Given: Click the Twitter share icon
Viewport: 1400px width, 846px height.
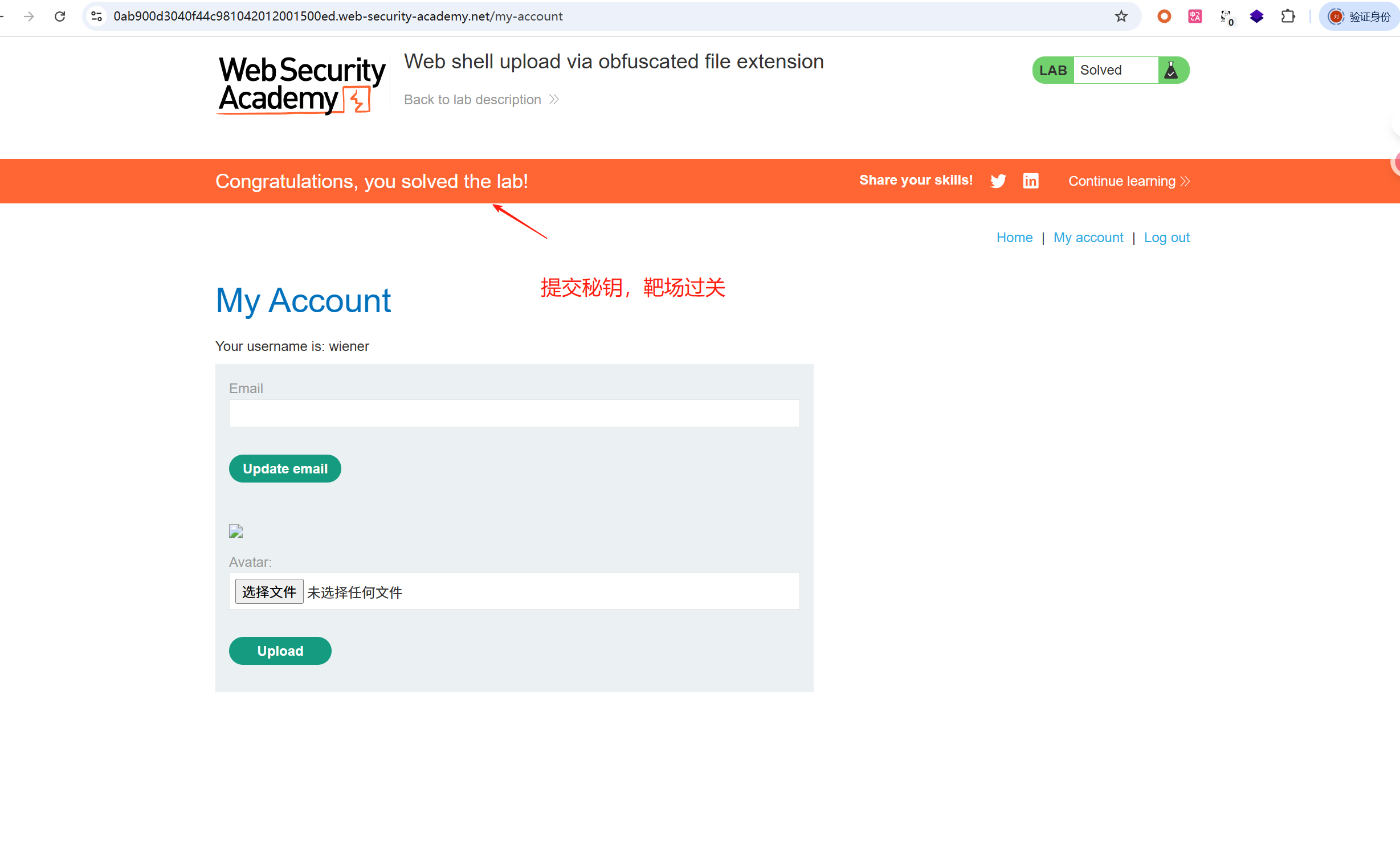Looking at the screenshot, I should coord(998,181).
